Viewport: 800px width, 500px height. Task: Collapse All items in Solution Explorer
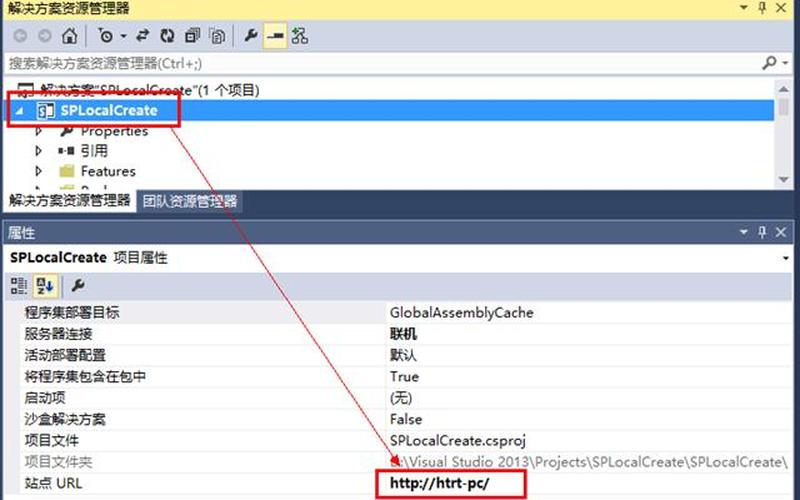[x=192, y=36]
